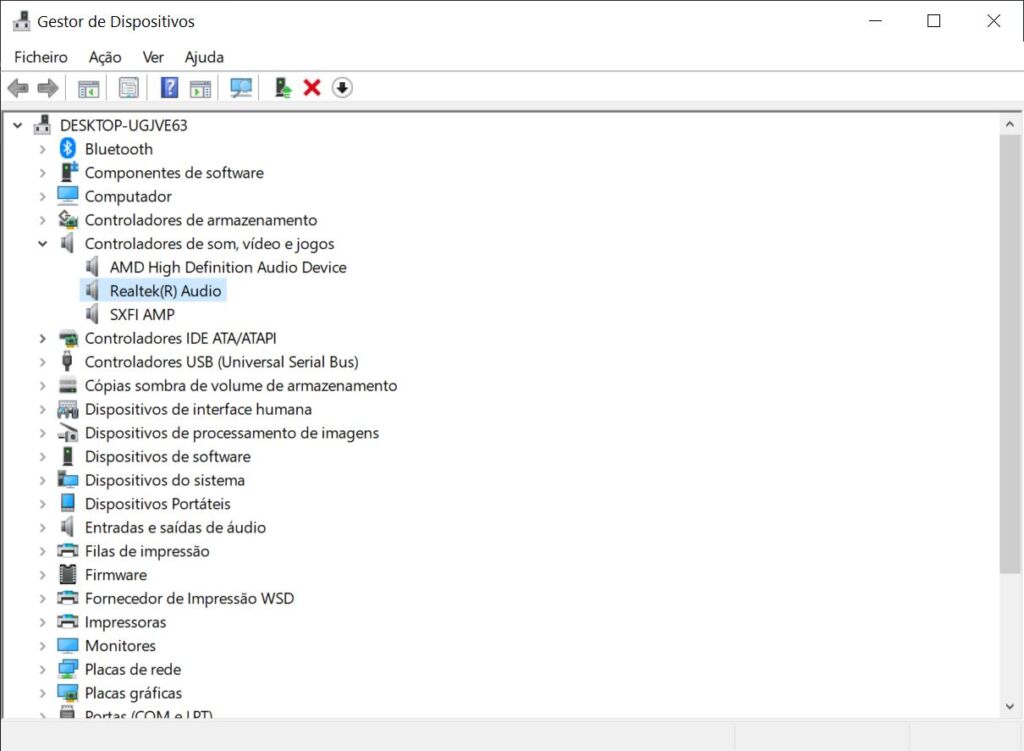The width and height of the screenshot is (1024, 751).
Task: Click the scan for hardware changes icon
Action: pyautogui.click(x=241, y=88)
